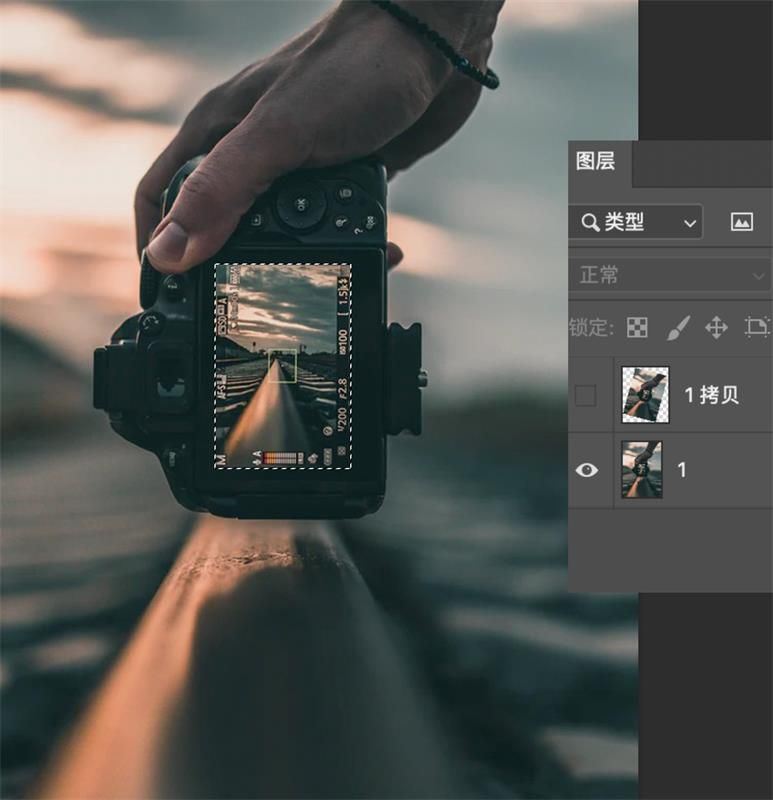The width and height of the screenshot is (773, 800).
Task: Switch to the 图层 panel tab
Action: 596,162
